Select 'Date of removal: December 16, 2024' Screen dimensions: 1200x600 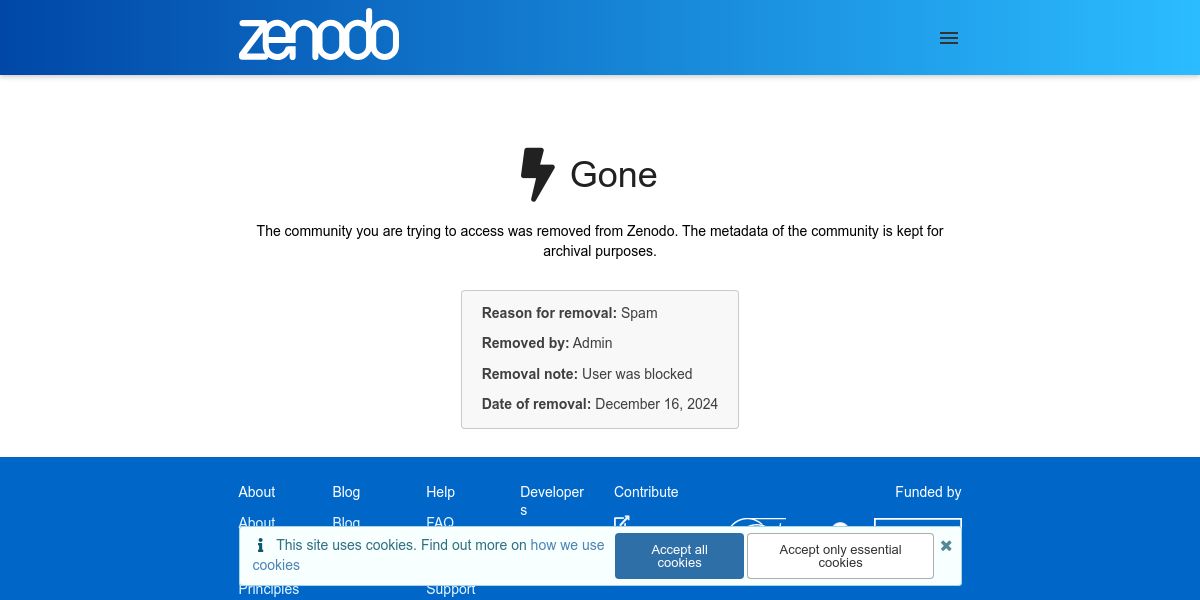pos(600,404)
